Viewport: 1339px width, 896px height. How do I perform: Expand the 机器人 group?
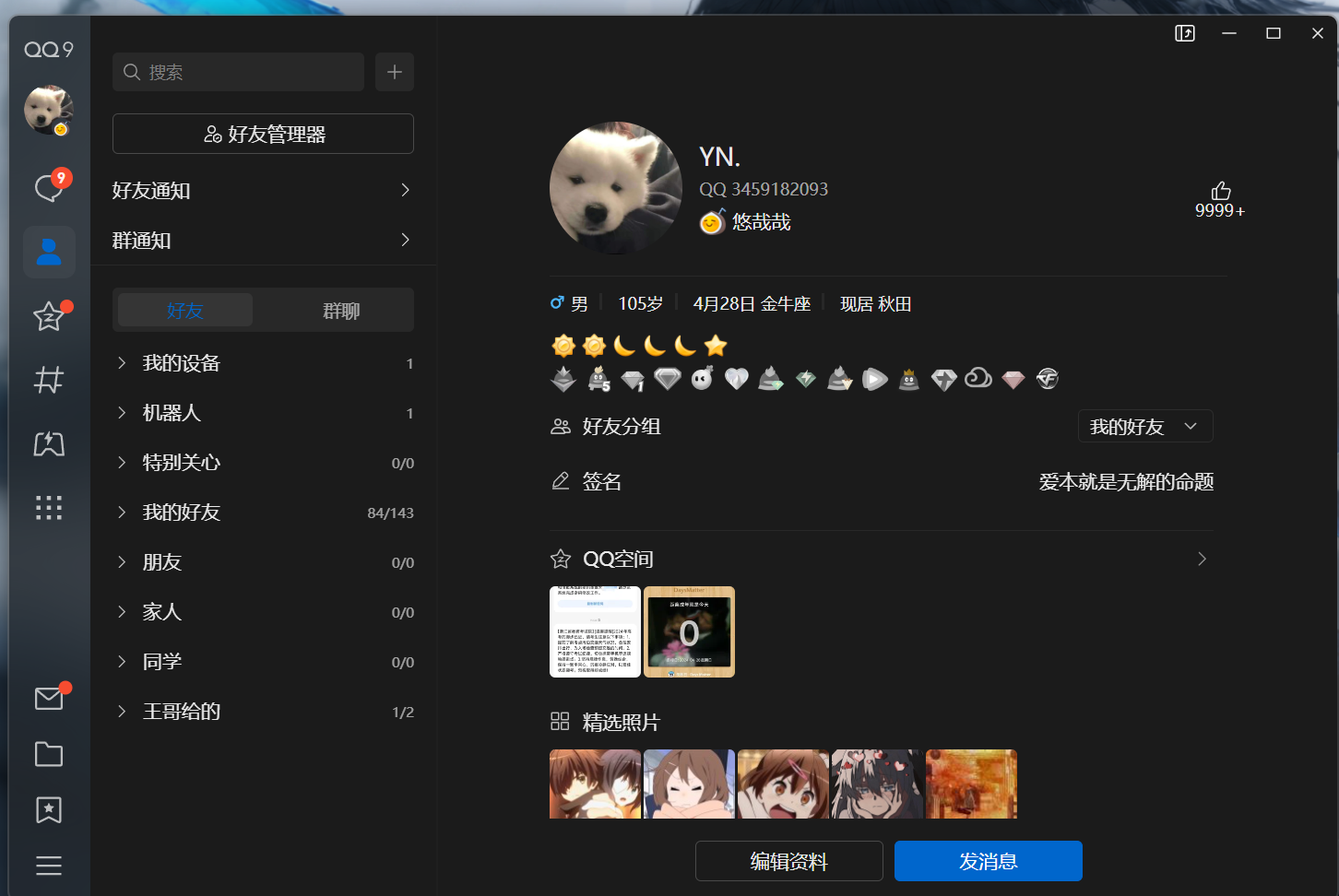264,413
